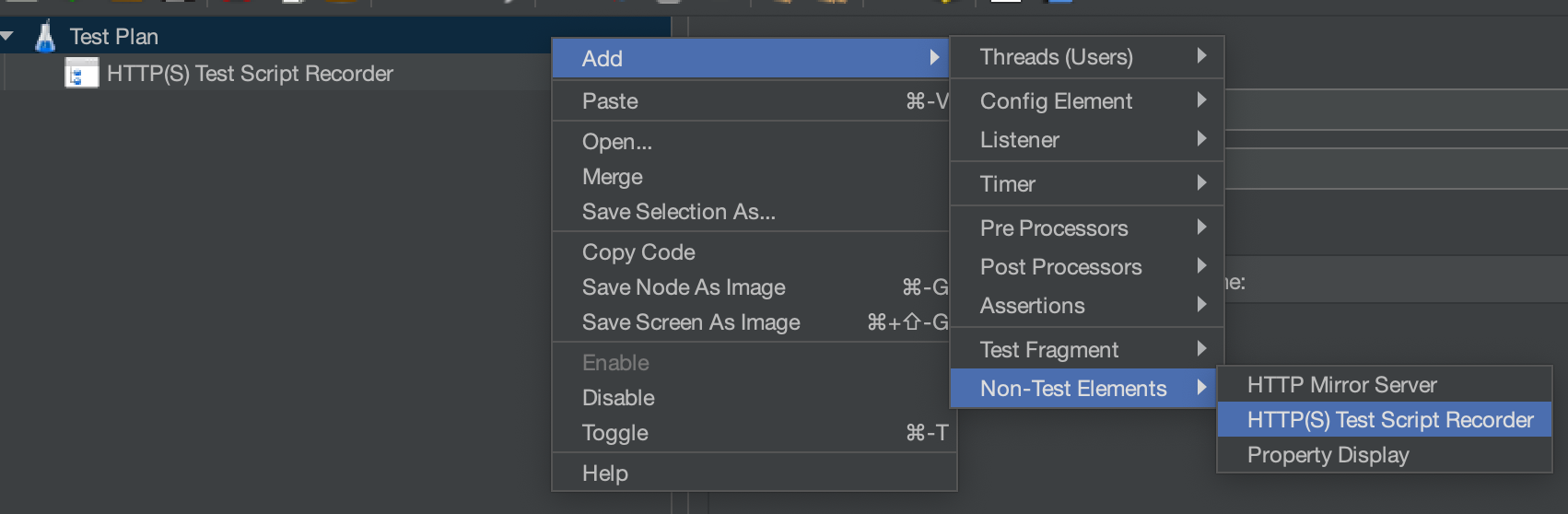The image size is (1568, 514).
Task: Expand the Assertions submenu
Action: (x=1033, y=306)
